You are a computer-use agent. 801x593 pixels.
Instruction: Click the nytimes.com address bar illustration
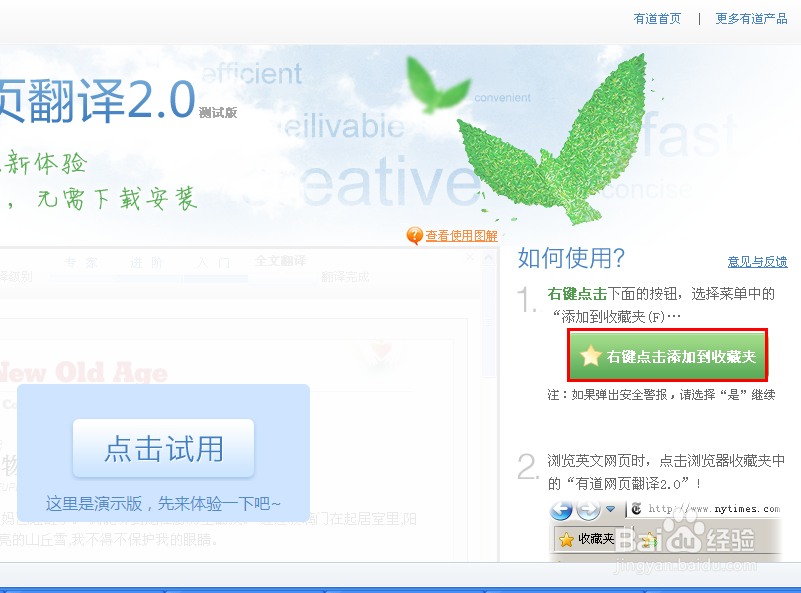(x=705, y=509)
